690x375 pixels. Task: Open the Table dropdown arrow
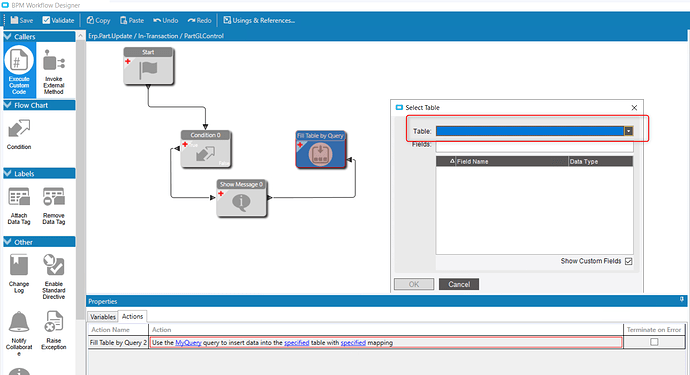(629, 131)
